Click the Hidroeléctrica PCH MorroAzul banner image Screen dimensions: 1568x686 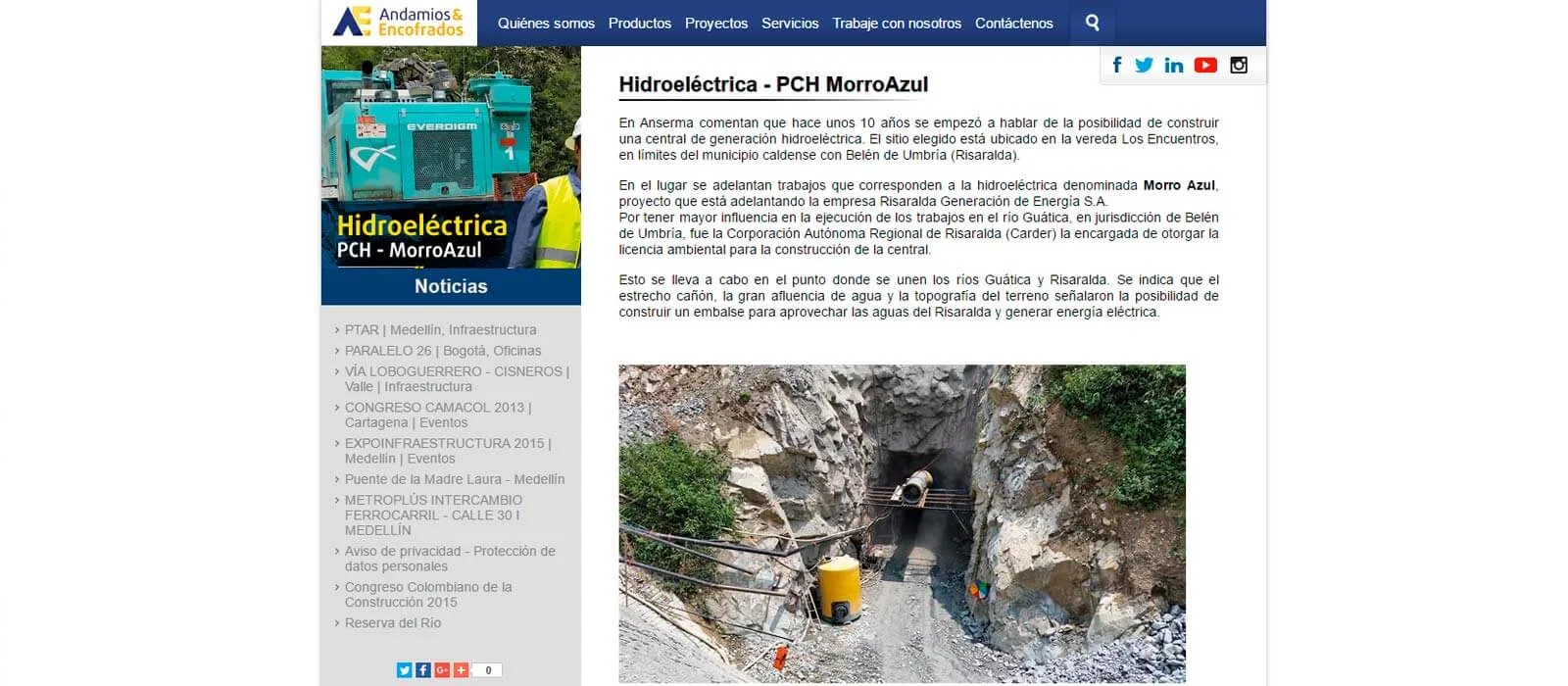pos(451,157)
